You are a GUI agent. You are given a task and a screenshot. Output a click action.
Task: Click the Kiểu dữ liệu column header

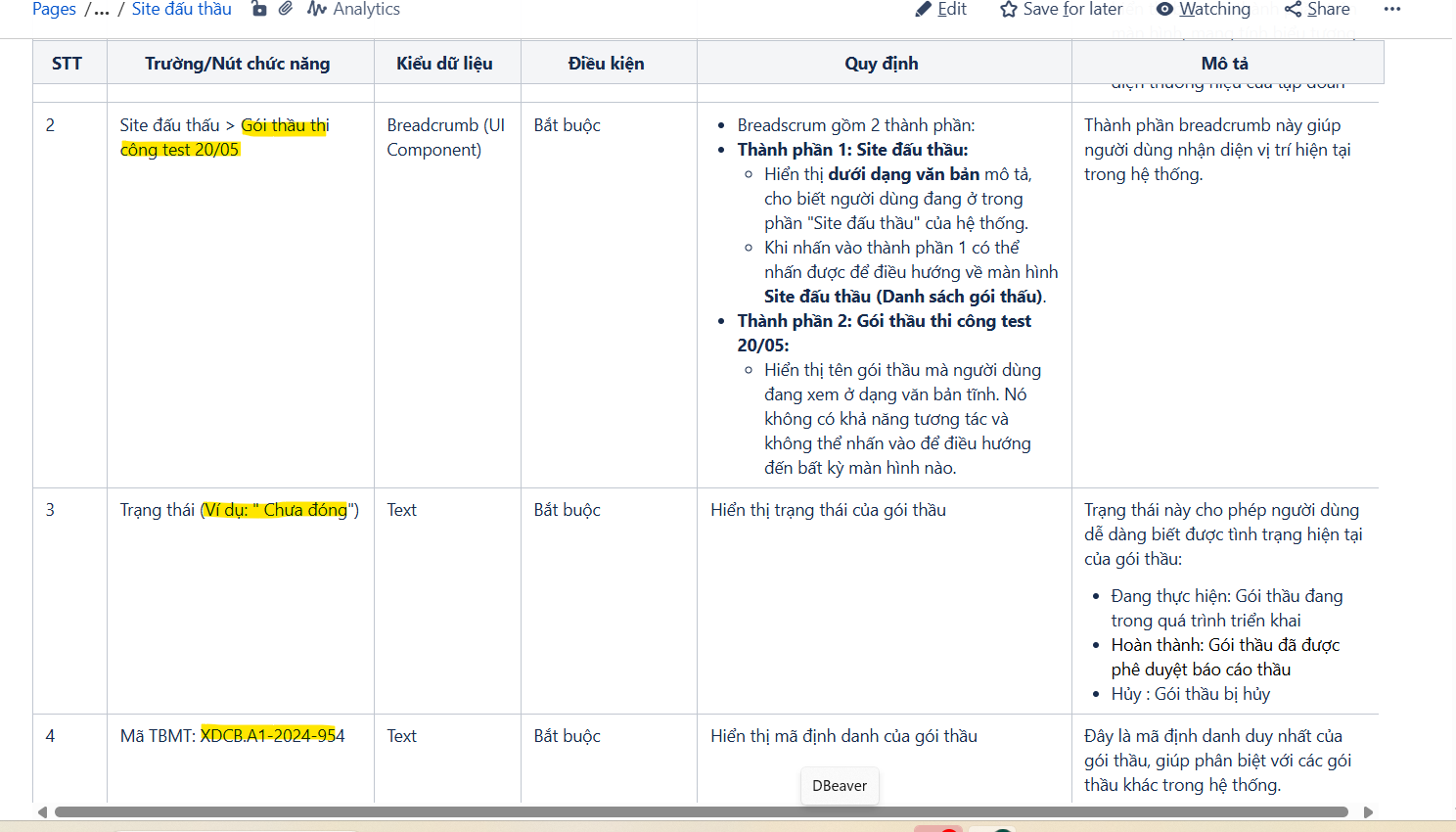(x=444, y=64)
